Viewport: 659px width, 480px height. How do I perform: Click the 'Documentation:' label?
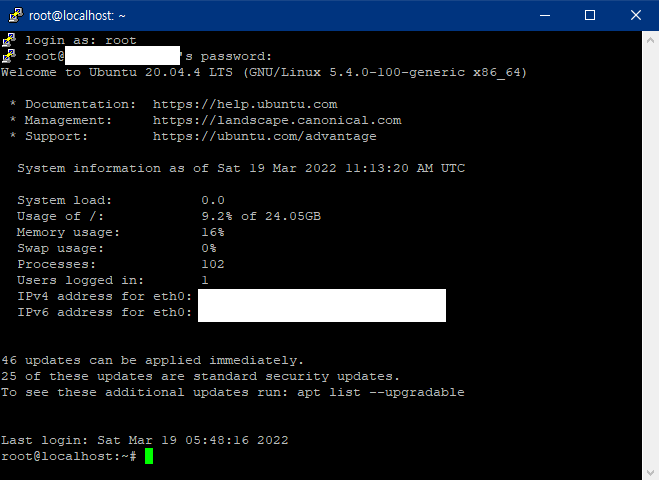(81, 104)
